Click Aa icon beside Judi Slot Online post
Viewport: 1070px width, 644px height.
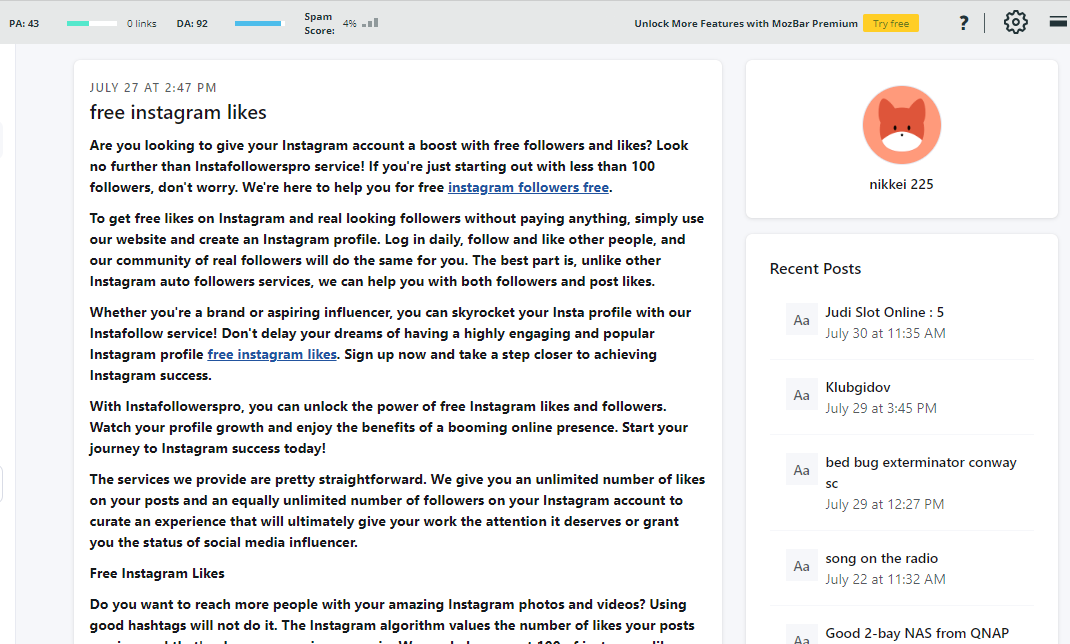click(x=801, y=319)
